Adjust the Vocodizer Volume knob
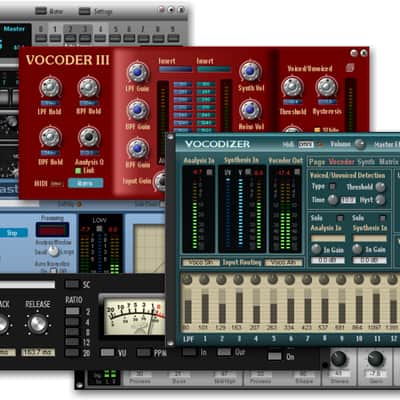The height and width of the screenshot is (400, 400). pos(360,144)
